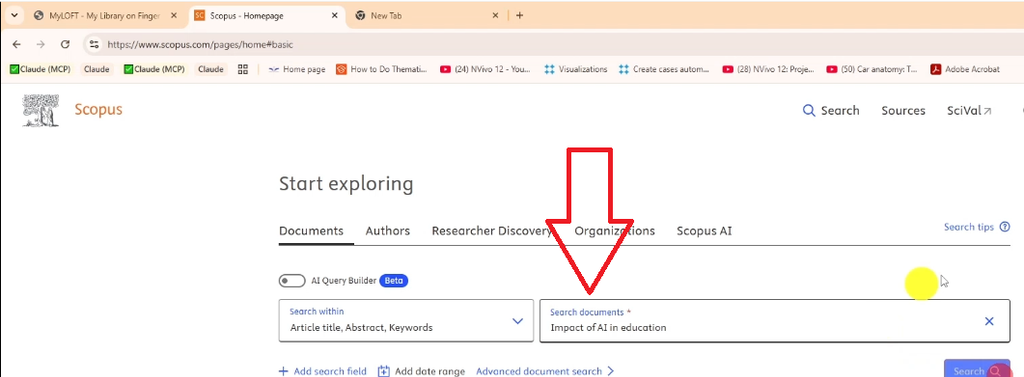Open Advanced document search
Image resolution: width=1024 pixels, height=377 pixels.
tap(545, 371)
